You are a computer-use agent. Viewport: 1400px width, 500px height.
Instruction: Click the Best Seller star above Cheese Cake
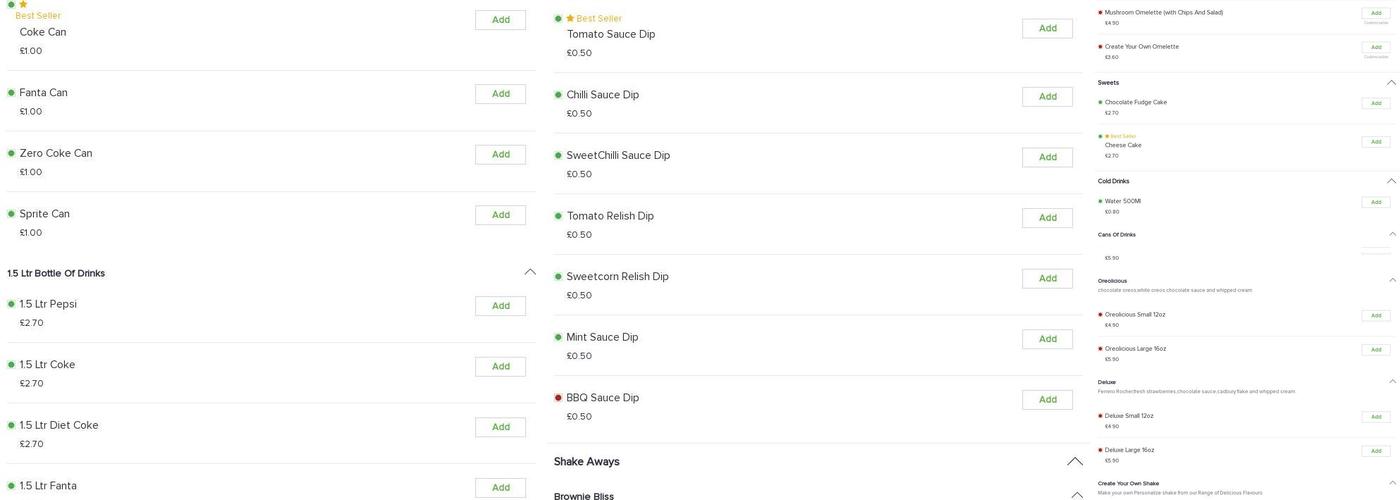point(1107,136)
